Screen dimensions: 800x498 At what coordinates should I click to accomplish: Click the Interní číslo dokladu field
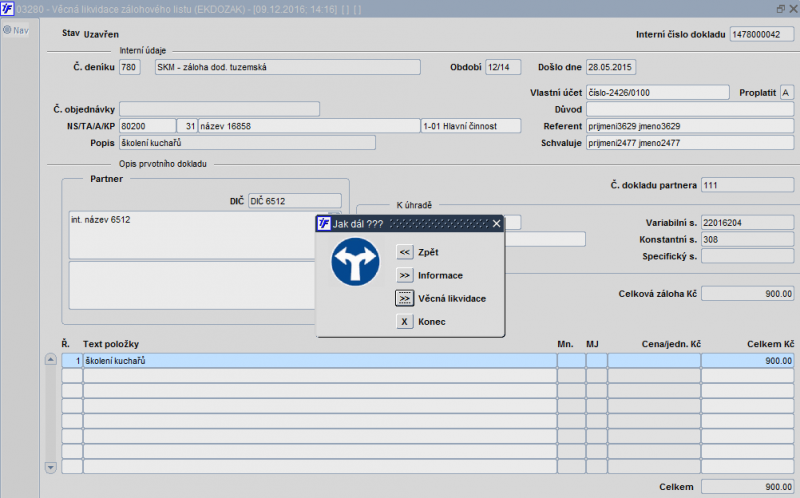(x=761, y=34)
